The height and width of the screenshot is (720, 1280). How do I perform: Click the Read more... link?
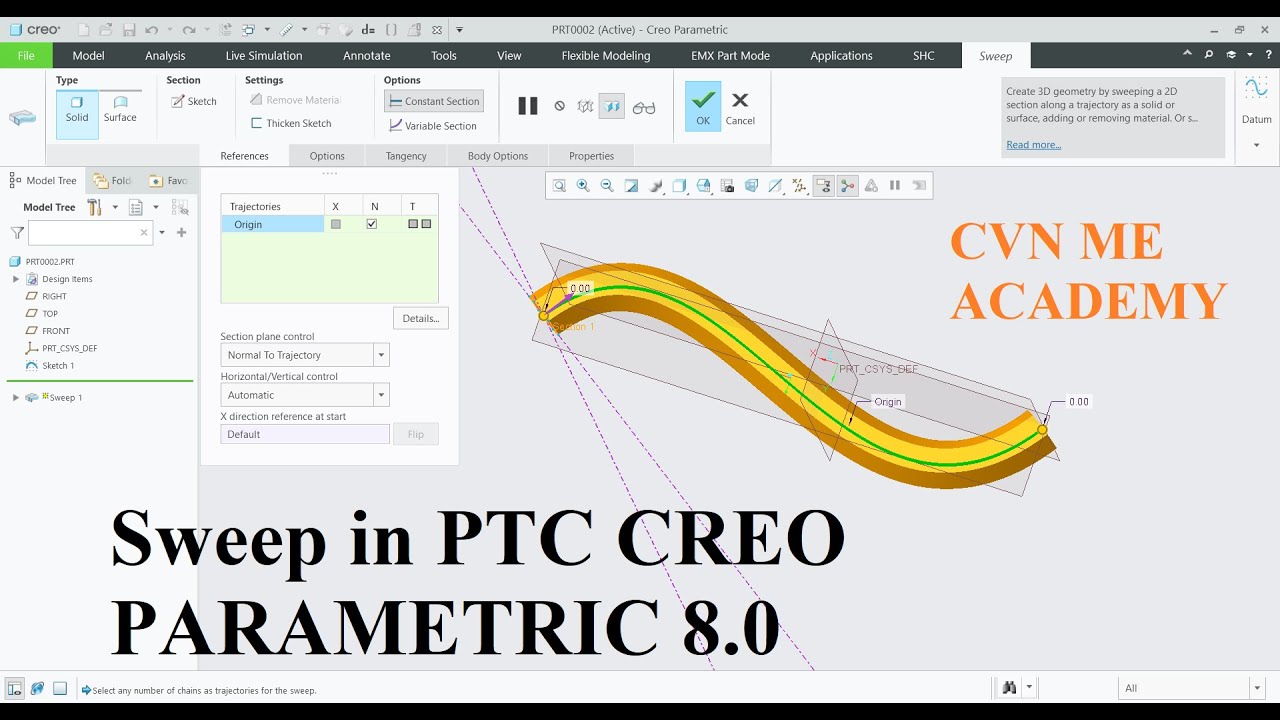[x=1033, y=145]
